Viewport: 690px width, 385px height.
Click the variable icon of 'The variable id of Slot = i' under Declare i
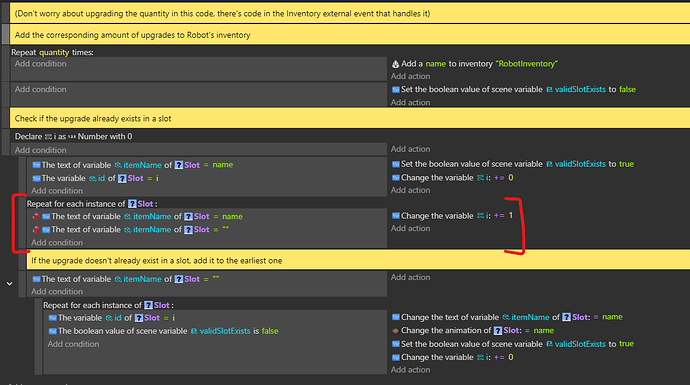(36, 179)
